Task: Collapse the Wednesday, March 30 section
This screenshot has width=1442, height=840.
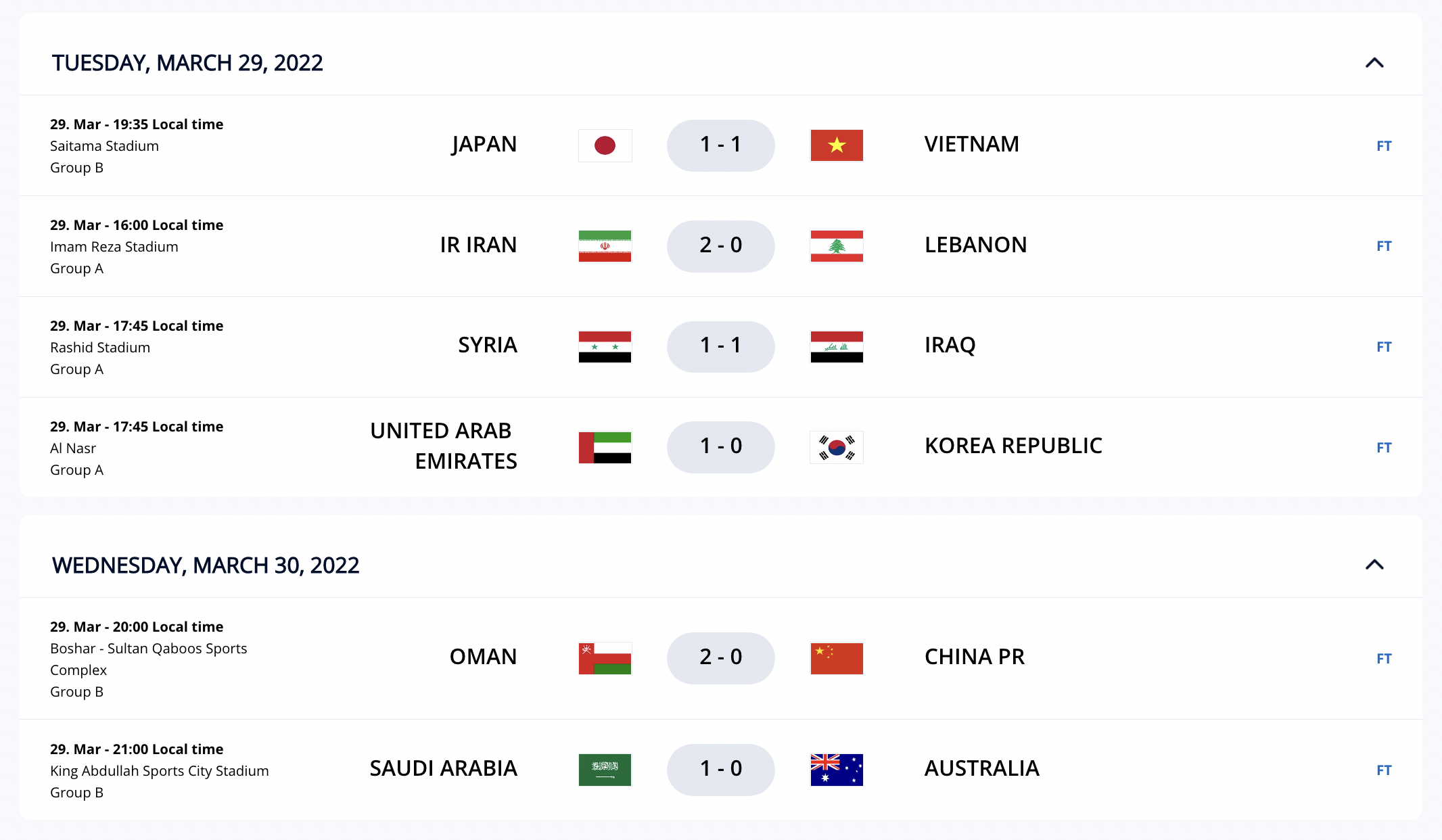Action: point(1374,565)
